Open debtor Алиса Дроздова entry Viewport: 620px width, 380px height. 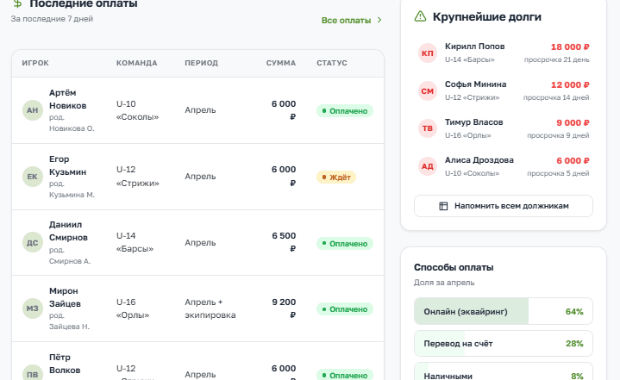click(x=503, y=166)
